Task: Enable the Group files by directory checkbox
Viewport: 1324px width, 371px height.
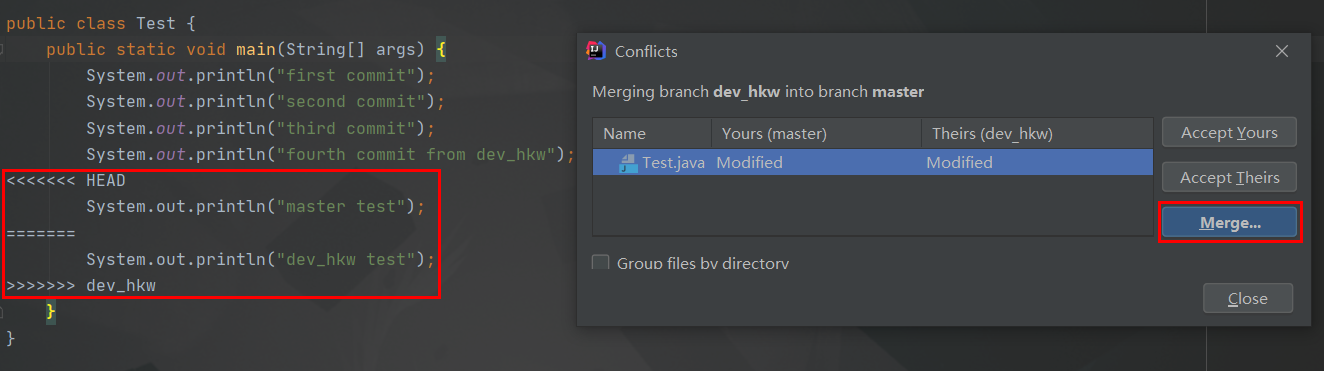Action: (601, 263)
